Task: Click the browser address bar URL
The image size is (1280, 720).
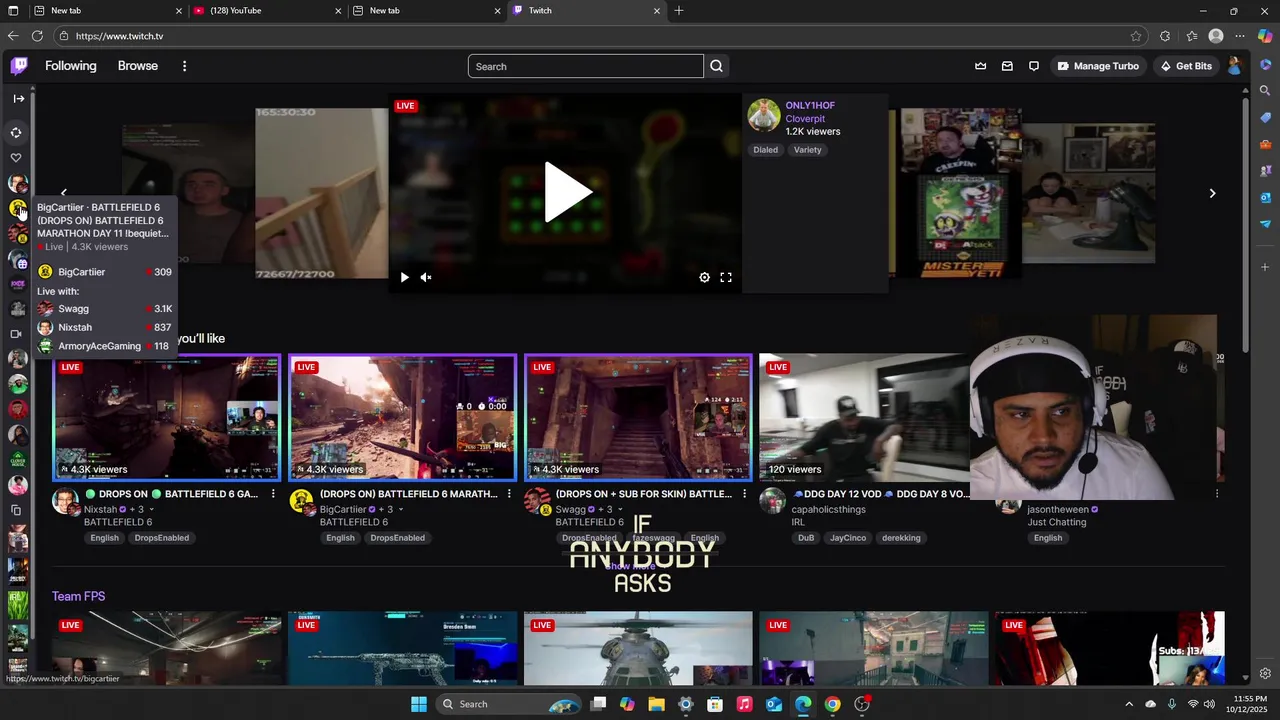Action: 119,36
